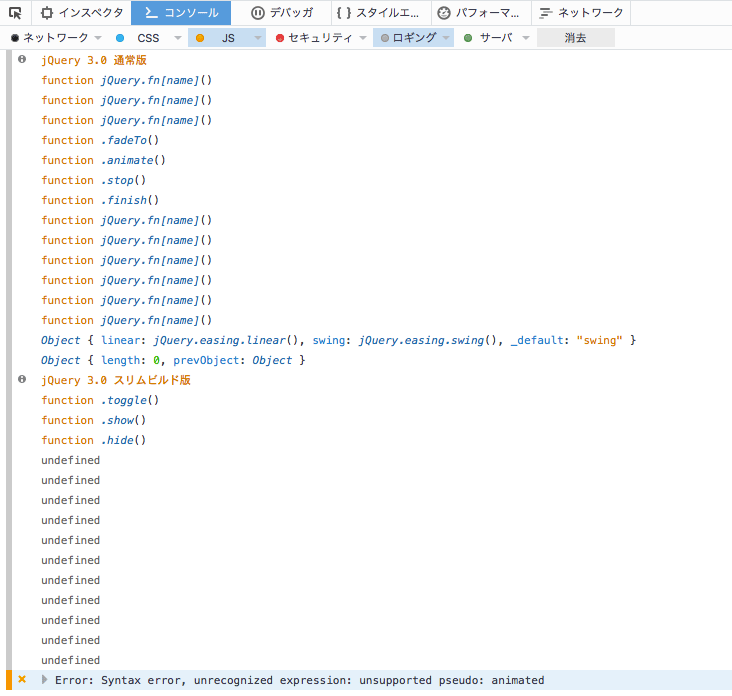Image resolution: width=732 pixels, height=696 pixels.
Task: Open the パフォーマ... performance tab
Action: click(481, 13)
